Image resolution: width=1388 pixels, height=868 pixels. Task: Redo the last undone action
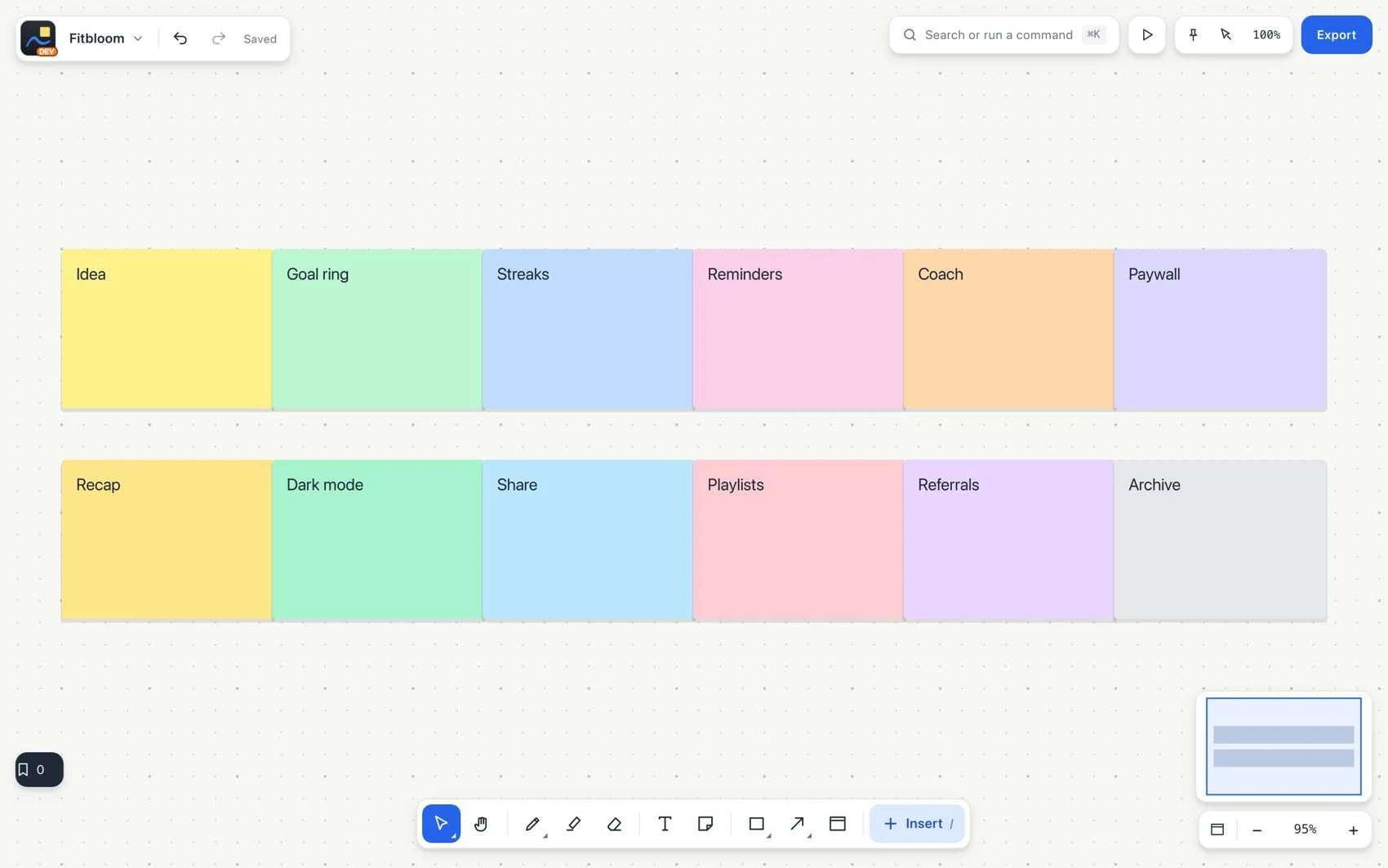[218, 38]
